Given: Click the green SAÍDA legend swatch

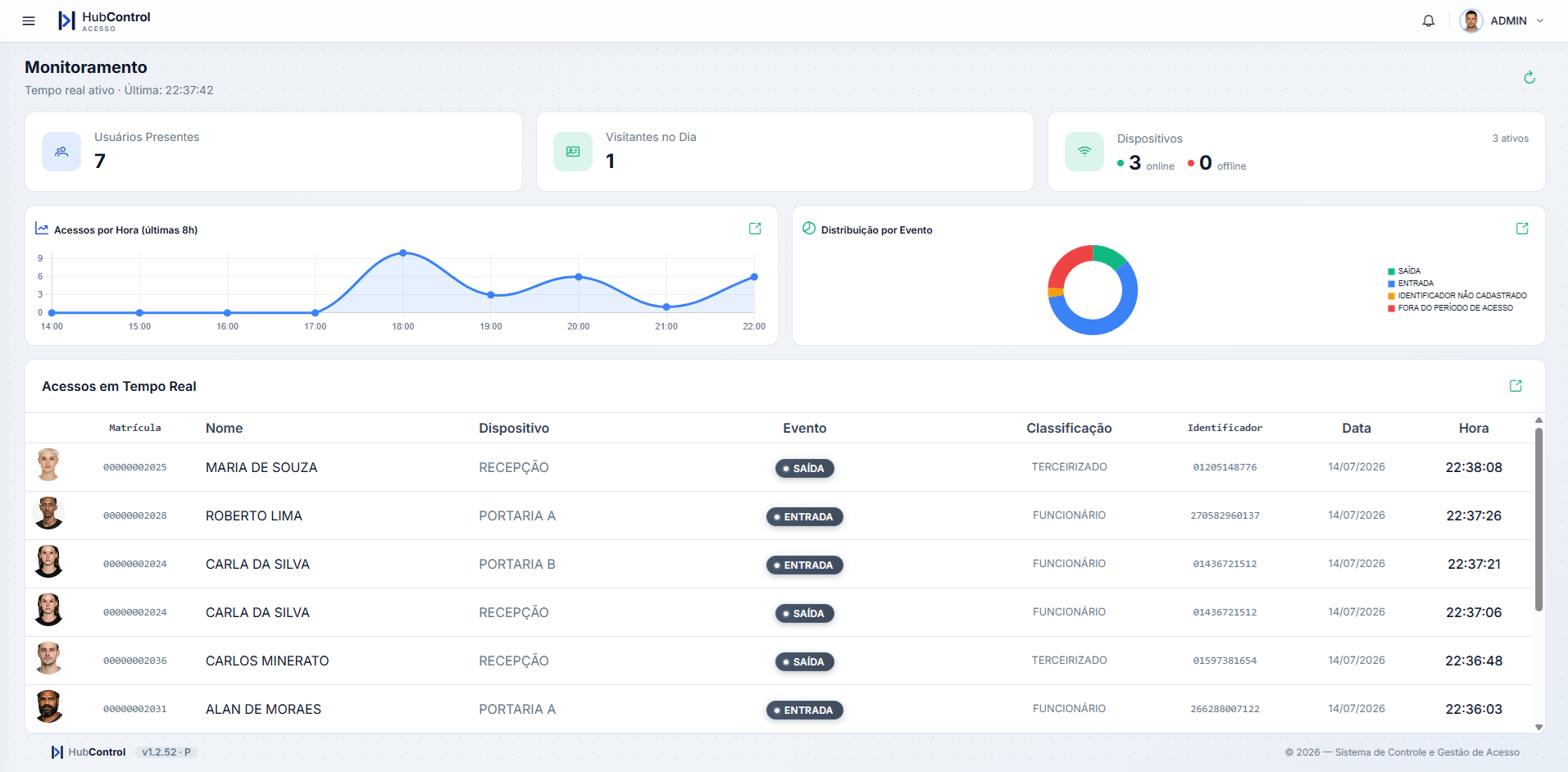Looking at the screenshot, I should (x=1391, y=271).
